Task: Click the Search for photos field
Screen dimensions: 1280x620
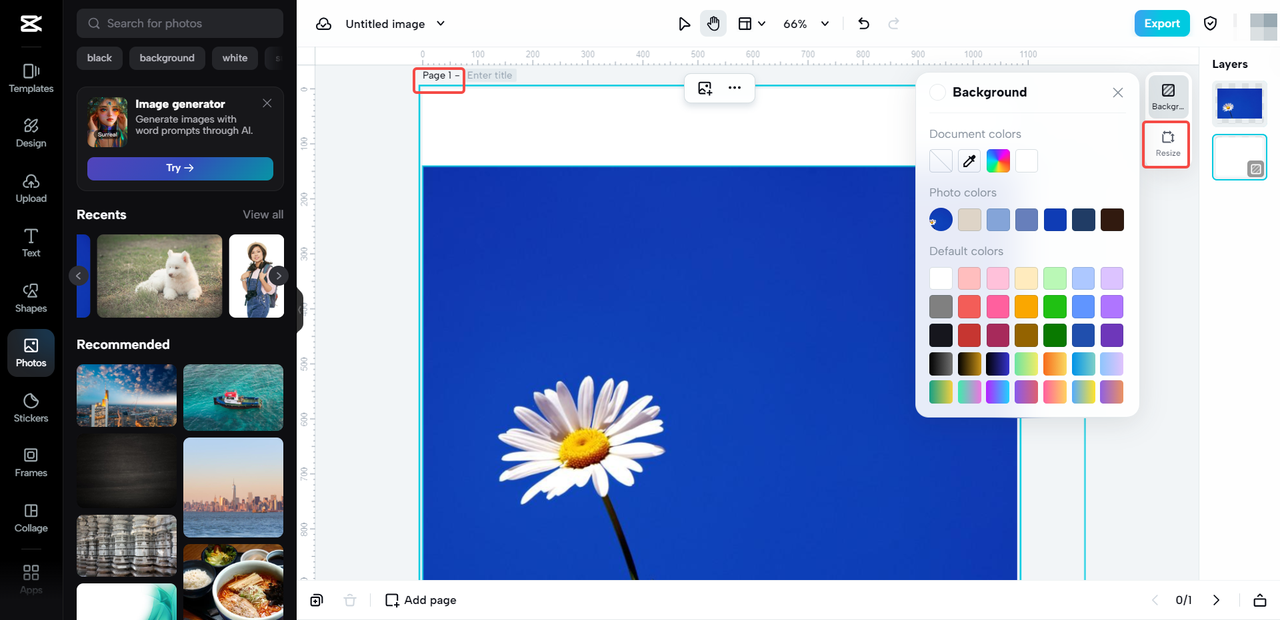Action: pos(180,23)
